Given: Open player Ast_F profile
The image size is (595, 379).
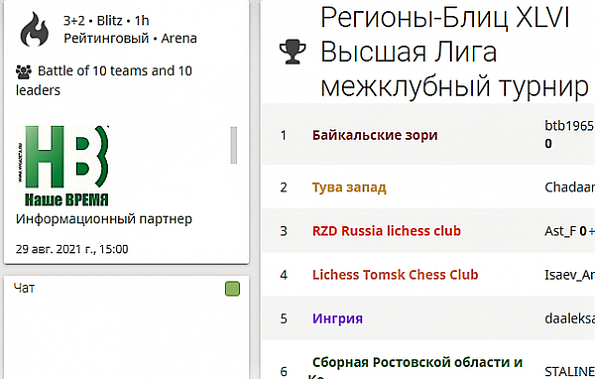Looking at the screenshot, I should 560,231.
